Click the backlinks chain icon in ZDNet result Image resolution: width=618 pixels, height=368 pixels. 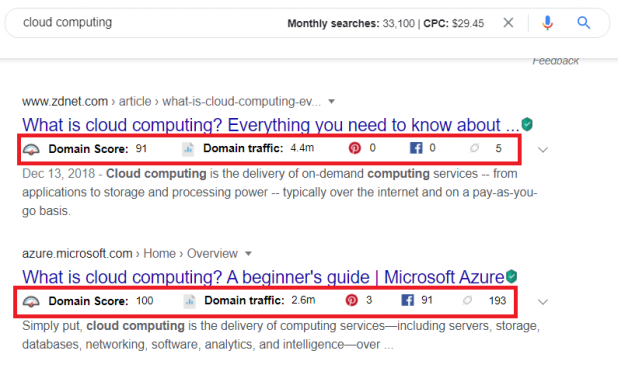pos(475,148)
